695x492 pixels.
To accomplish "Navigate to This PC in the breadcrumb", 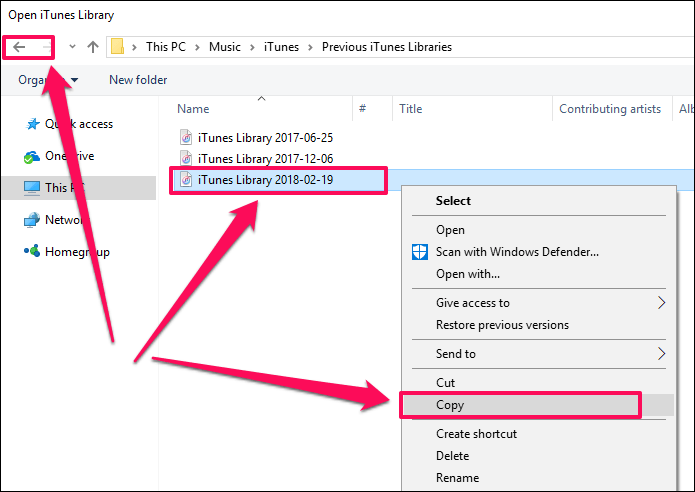I will coord(166,47).
